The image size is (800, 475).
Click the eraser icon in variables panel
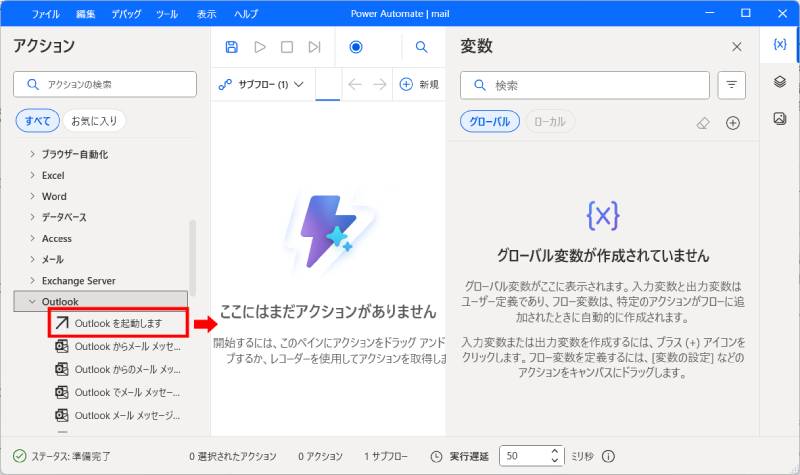coord(703,123)
